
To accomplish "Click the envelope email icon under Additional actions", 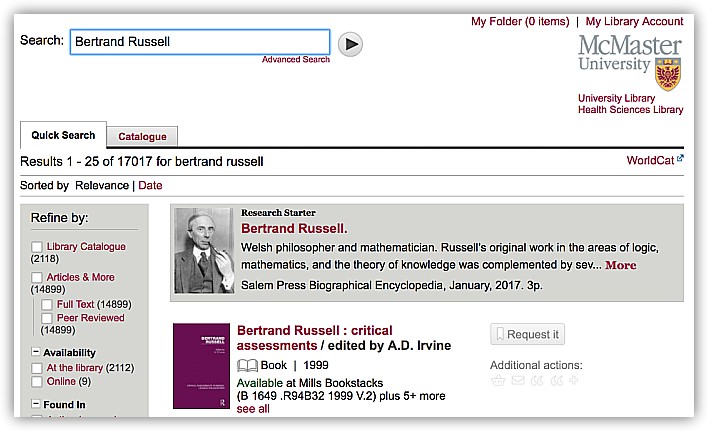I will click(518, 380).
